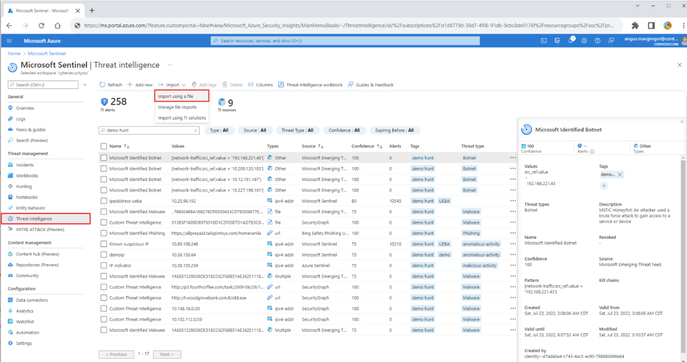Viewport: 687px width, 362px height.
Task: Open Workbooks in the sidebar
Action: (27, 176)
